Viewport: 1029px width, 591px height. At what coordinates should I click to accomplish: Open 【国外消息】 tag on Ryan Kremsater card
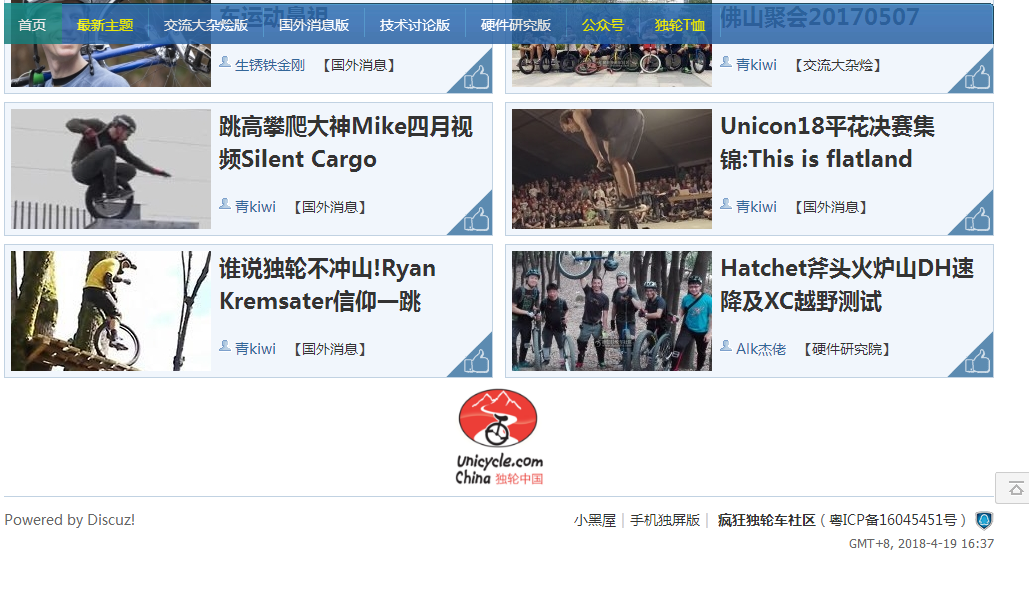point(329,349)
